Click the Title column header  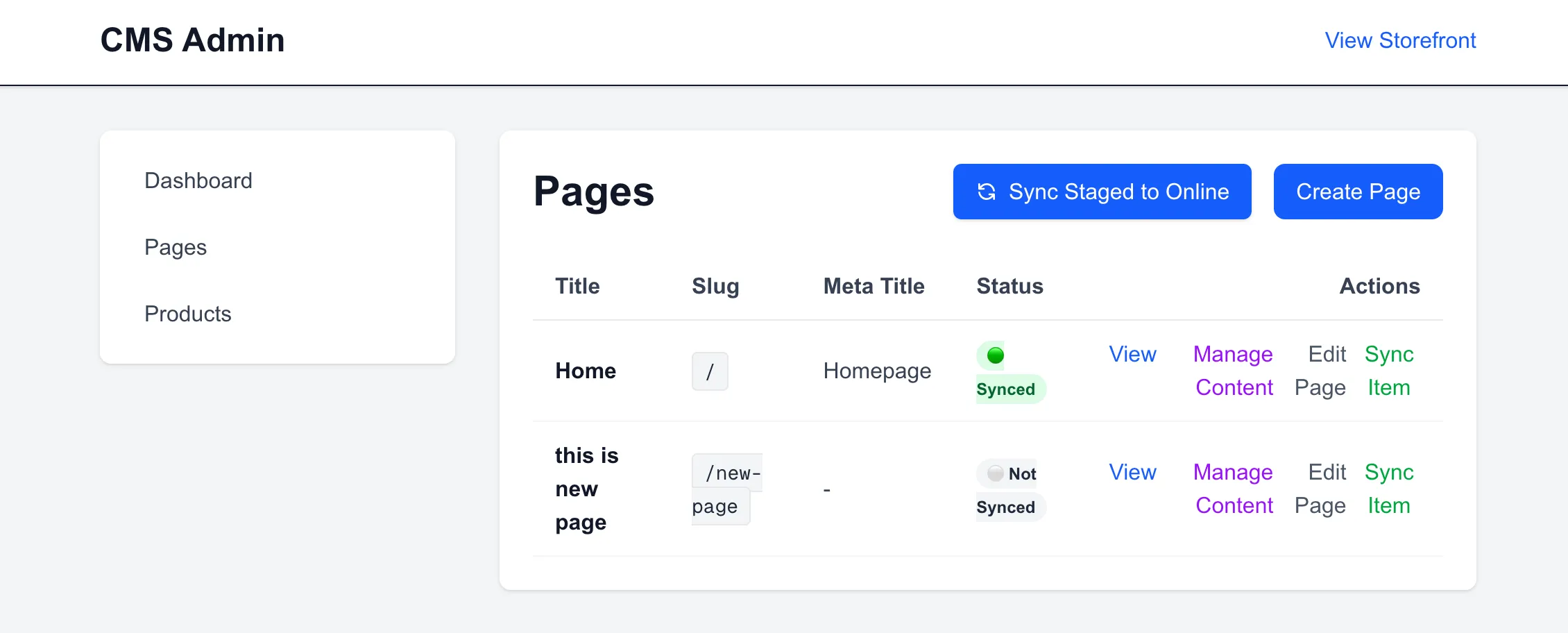coord(577,286)
